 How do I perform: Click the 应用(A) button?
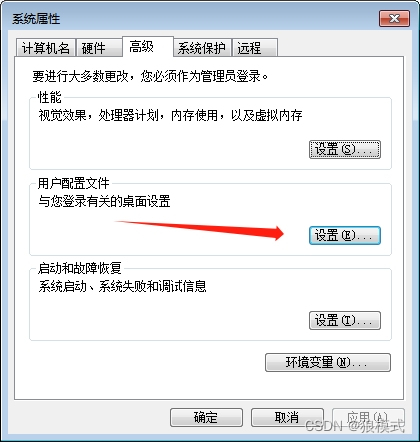tap(368, 417)
